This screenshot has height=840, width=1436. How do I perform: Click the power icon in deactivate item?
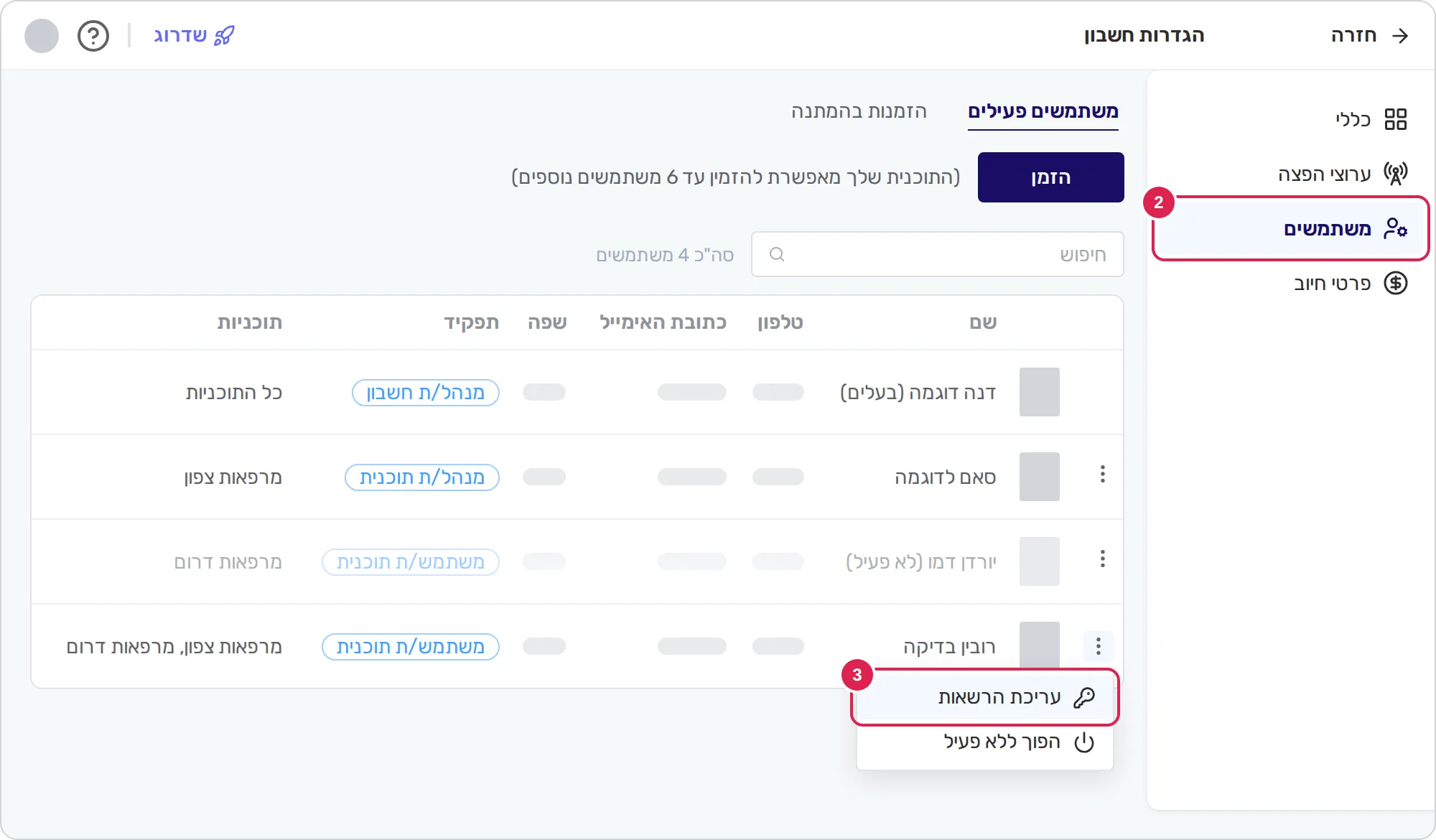tap(1083, 742)
